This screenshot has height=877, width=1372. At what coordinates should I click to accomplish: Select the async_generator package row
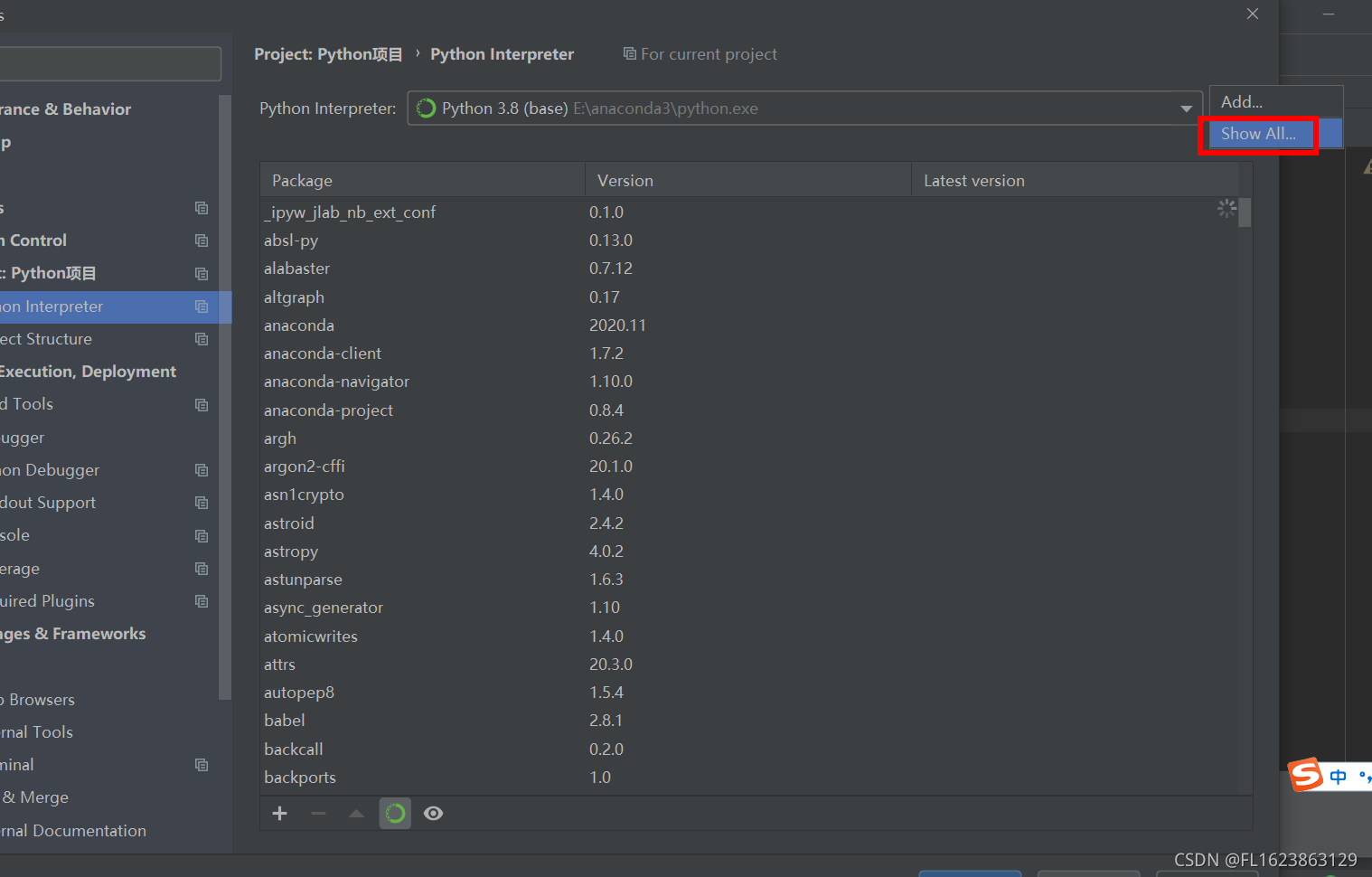click(749, 608)
